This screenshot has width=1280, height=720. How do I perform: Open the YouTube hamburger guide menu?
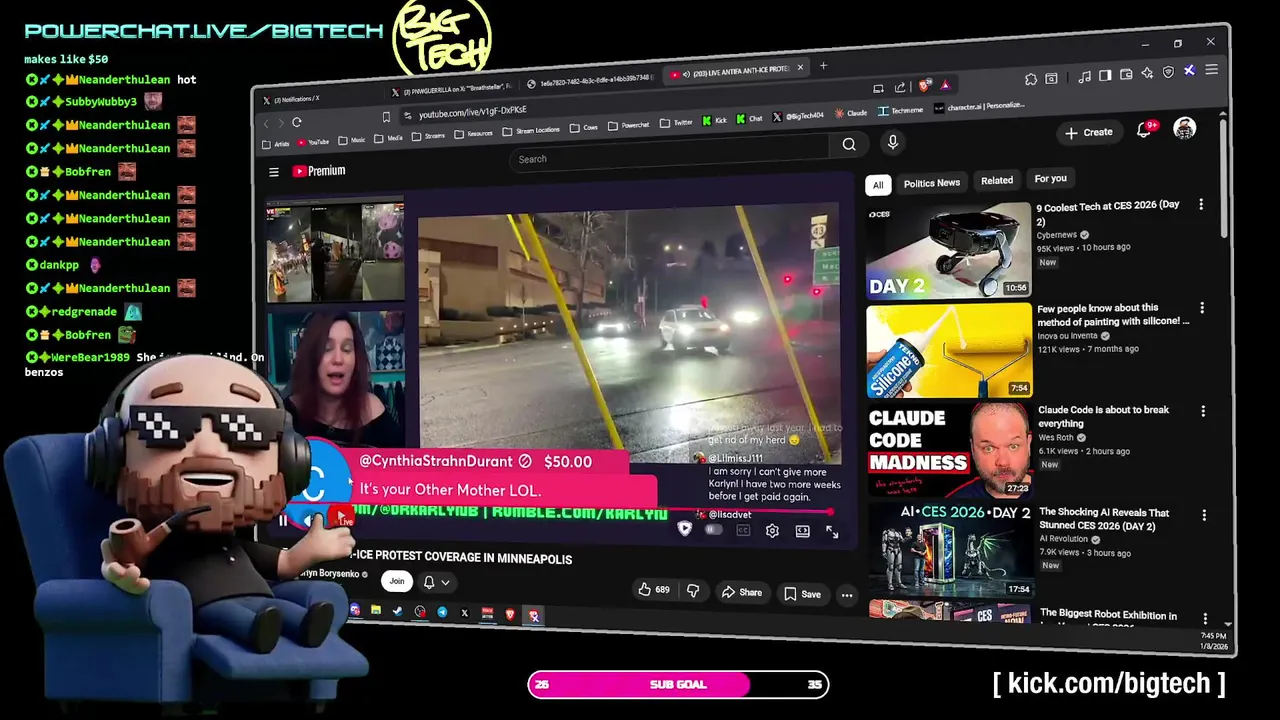click(x=273, y=172)
